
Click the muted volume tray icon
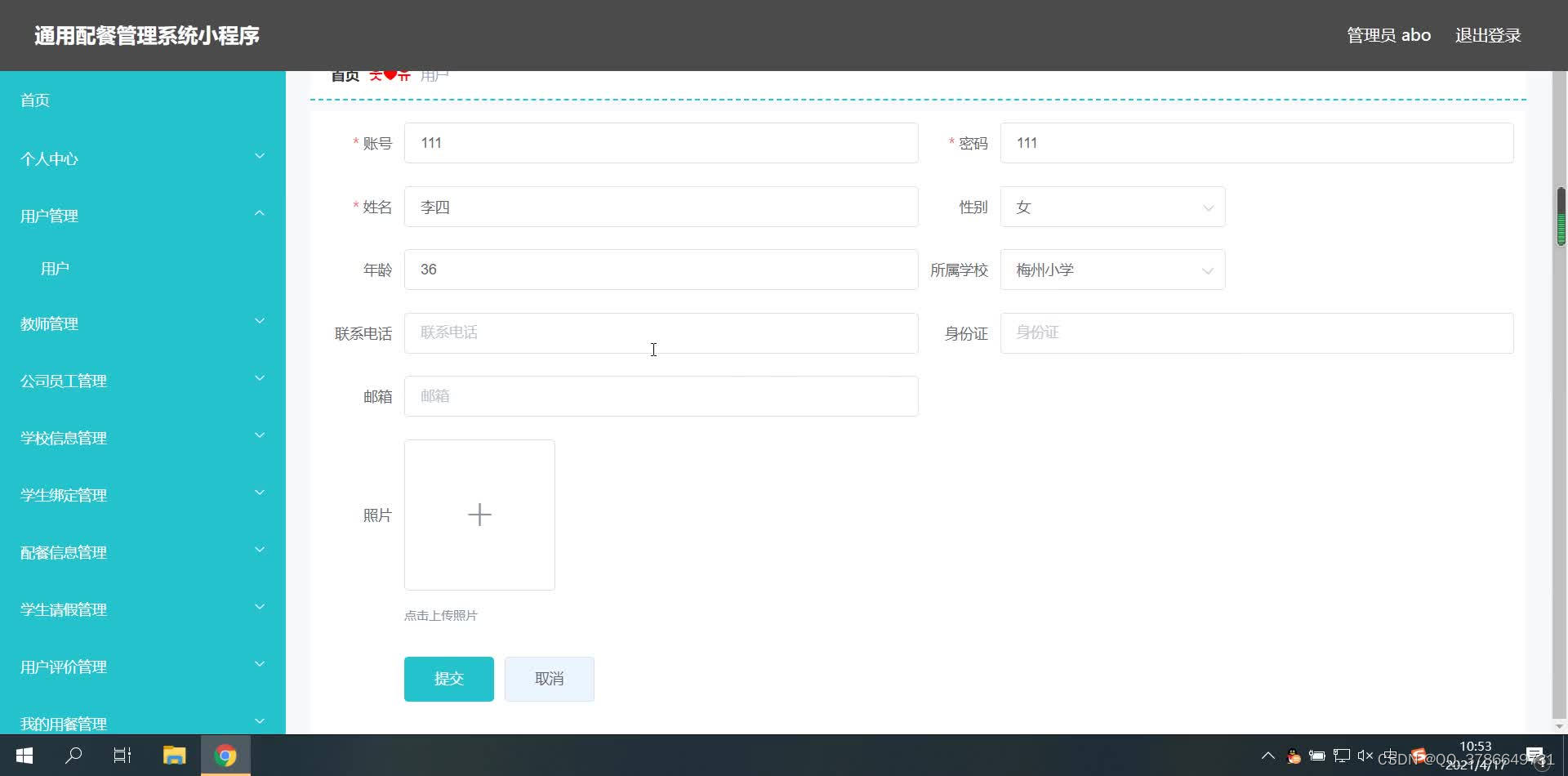point(1365,756)
